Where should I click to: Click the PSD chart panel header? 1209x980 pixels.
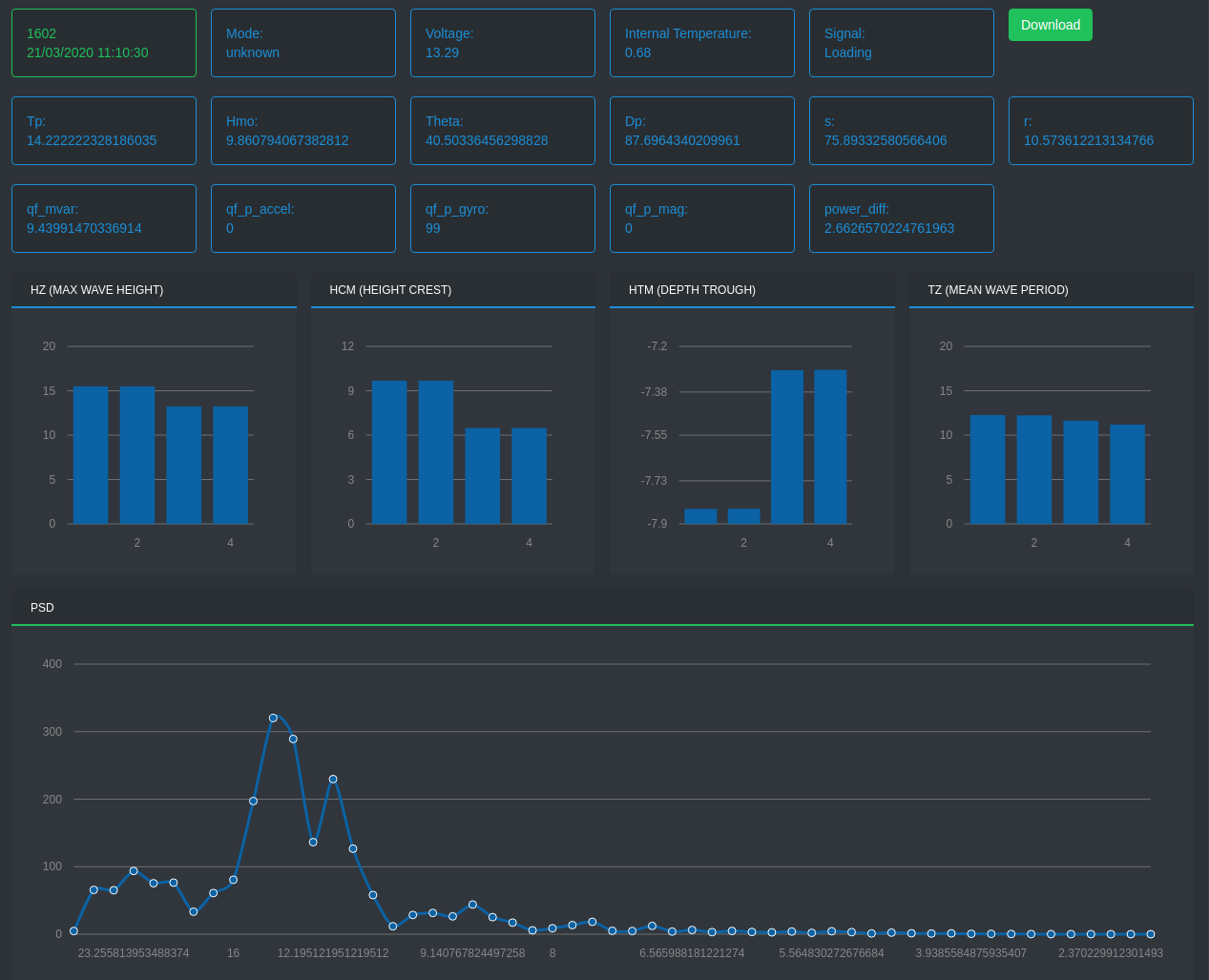pyautogui.click(x=602, y=608)
